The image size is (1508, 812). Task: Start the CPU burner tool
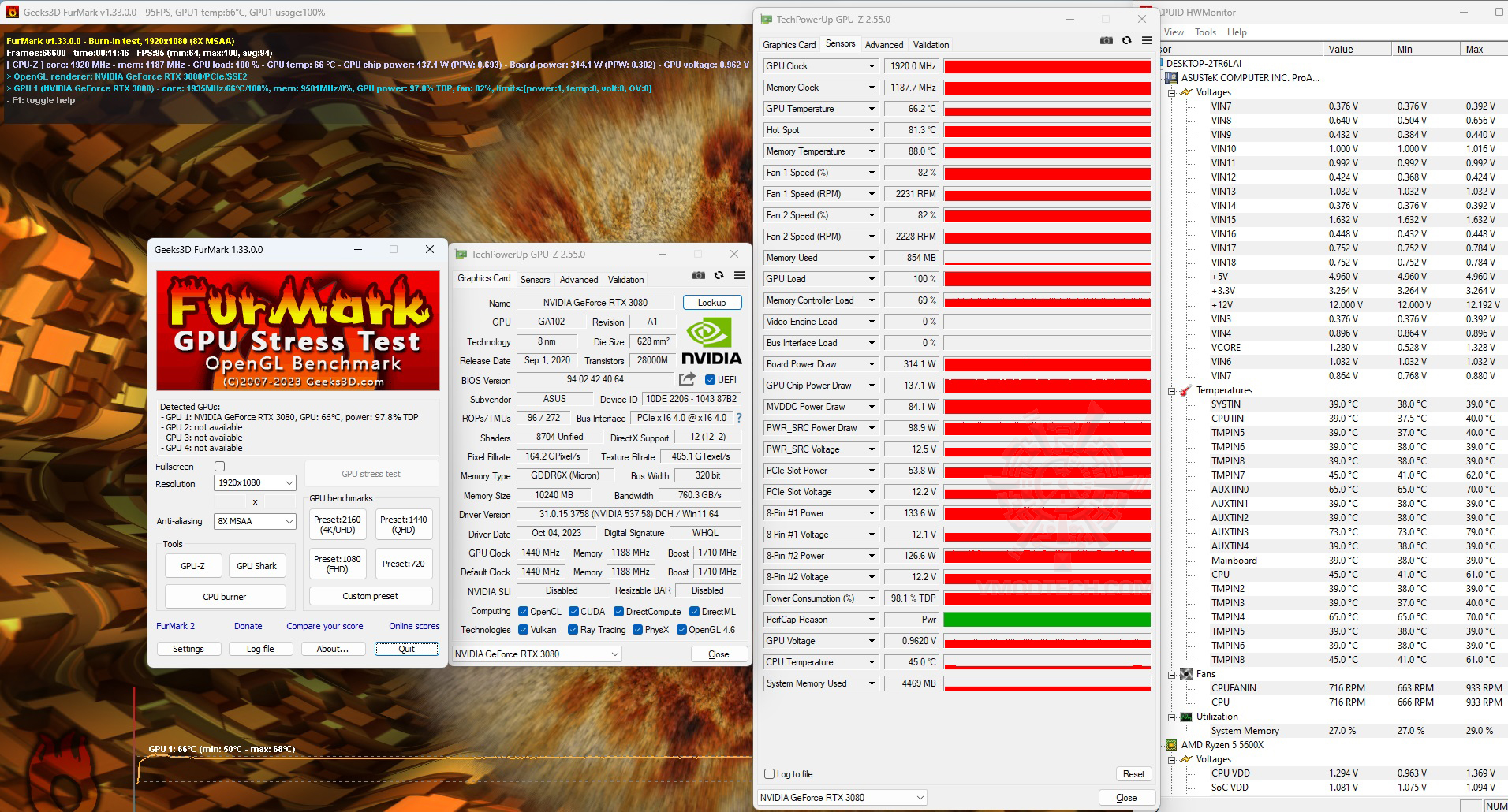click(x=225, y=596)
